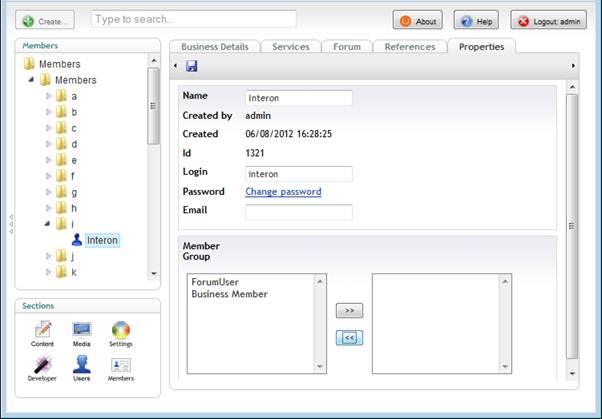Select the Interon member in tree
The width and height of the screenshot is (602, 419).
pyautogui.click(x=101, y=240)
